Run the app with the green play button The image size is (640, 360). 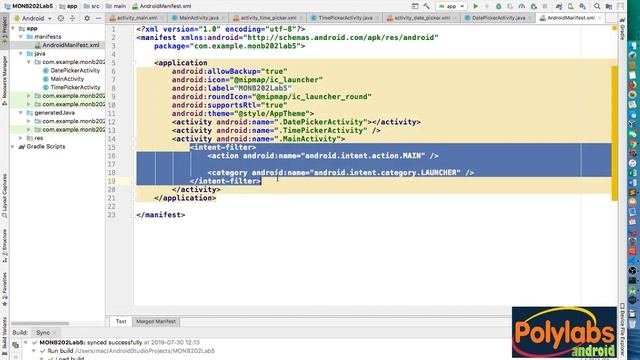point(476,6)
